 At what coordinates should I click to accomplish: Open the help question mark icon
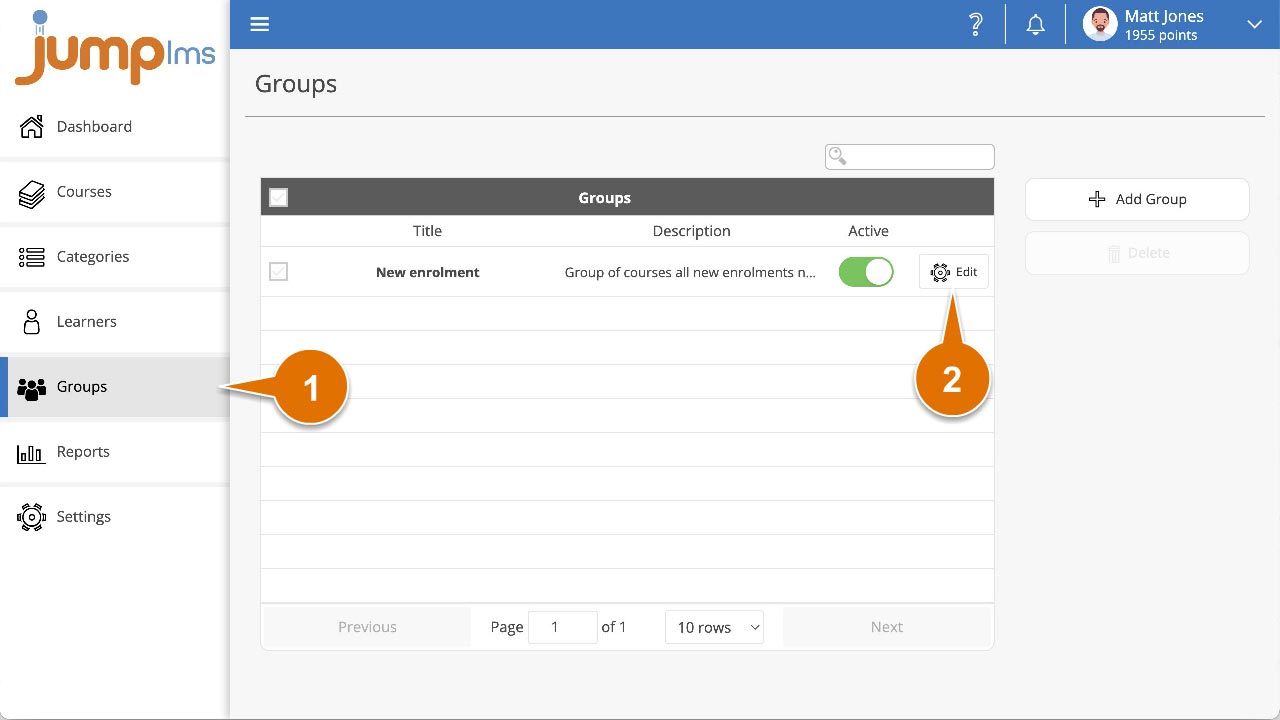coord(976,25)
